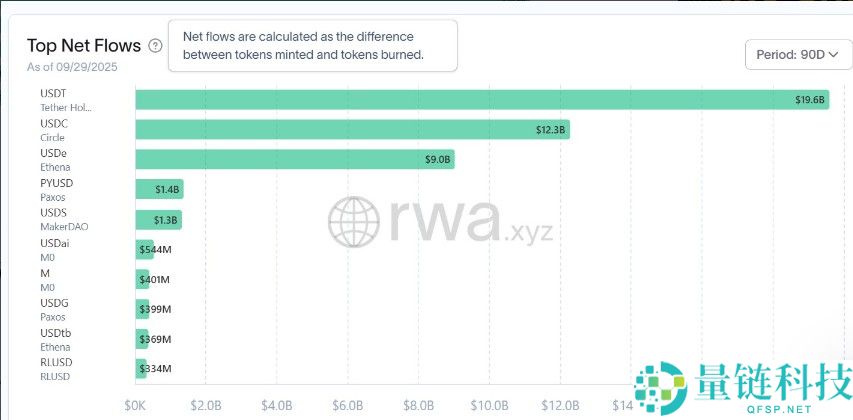Click the USDai $544M bar
The image size is (853, 420).
(x=144, y=249)
